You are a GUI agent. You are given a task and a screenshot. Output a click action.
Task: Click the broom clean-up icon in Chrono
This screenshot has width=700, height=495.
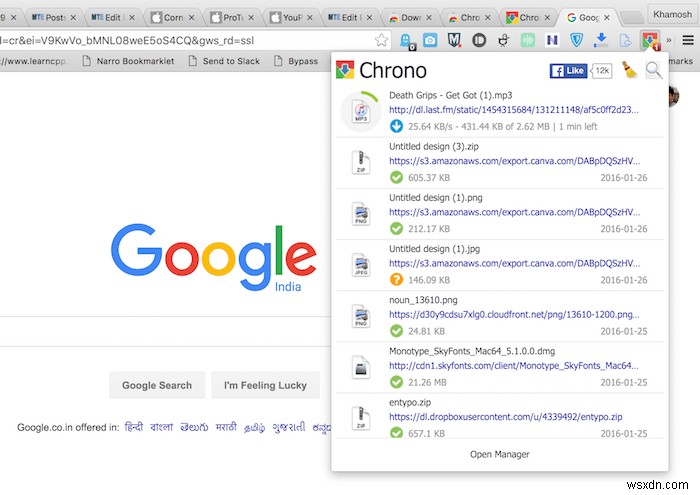coord(629,70)
